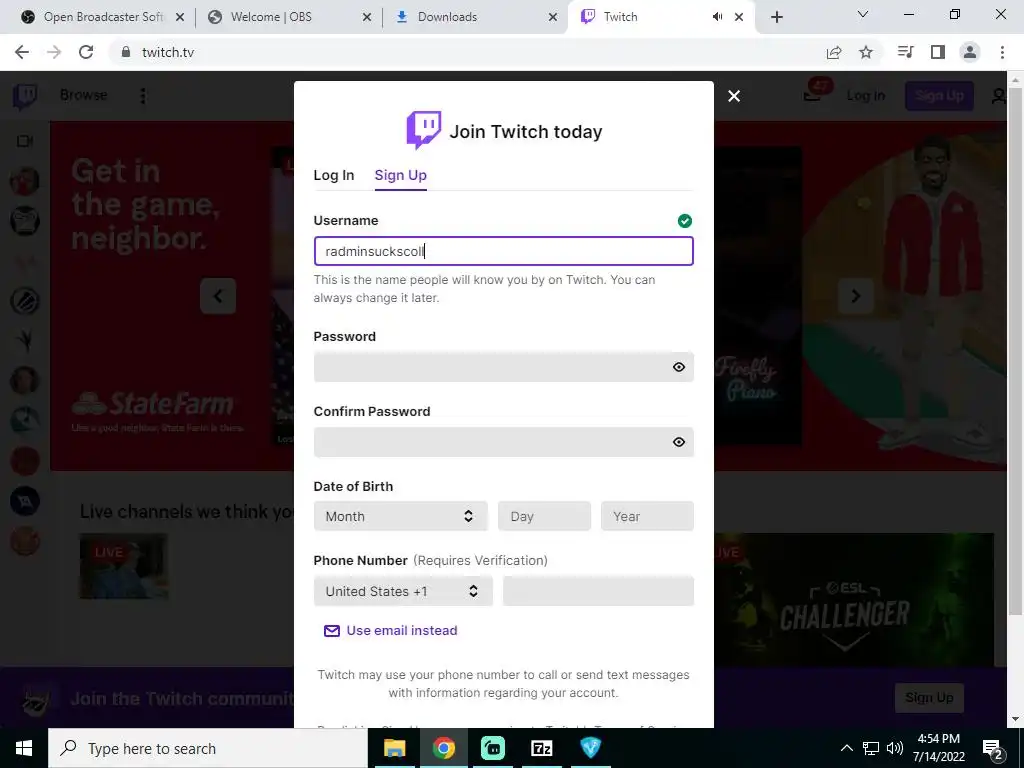
Task: Close the Open Broadcaster Software tab
Action: (180, 17)
